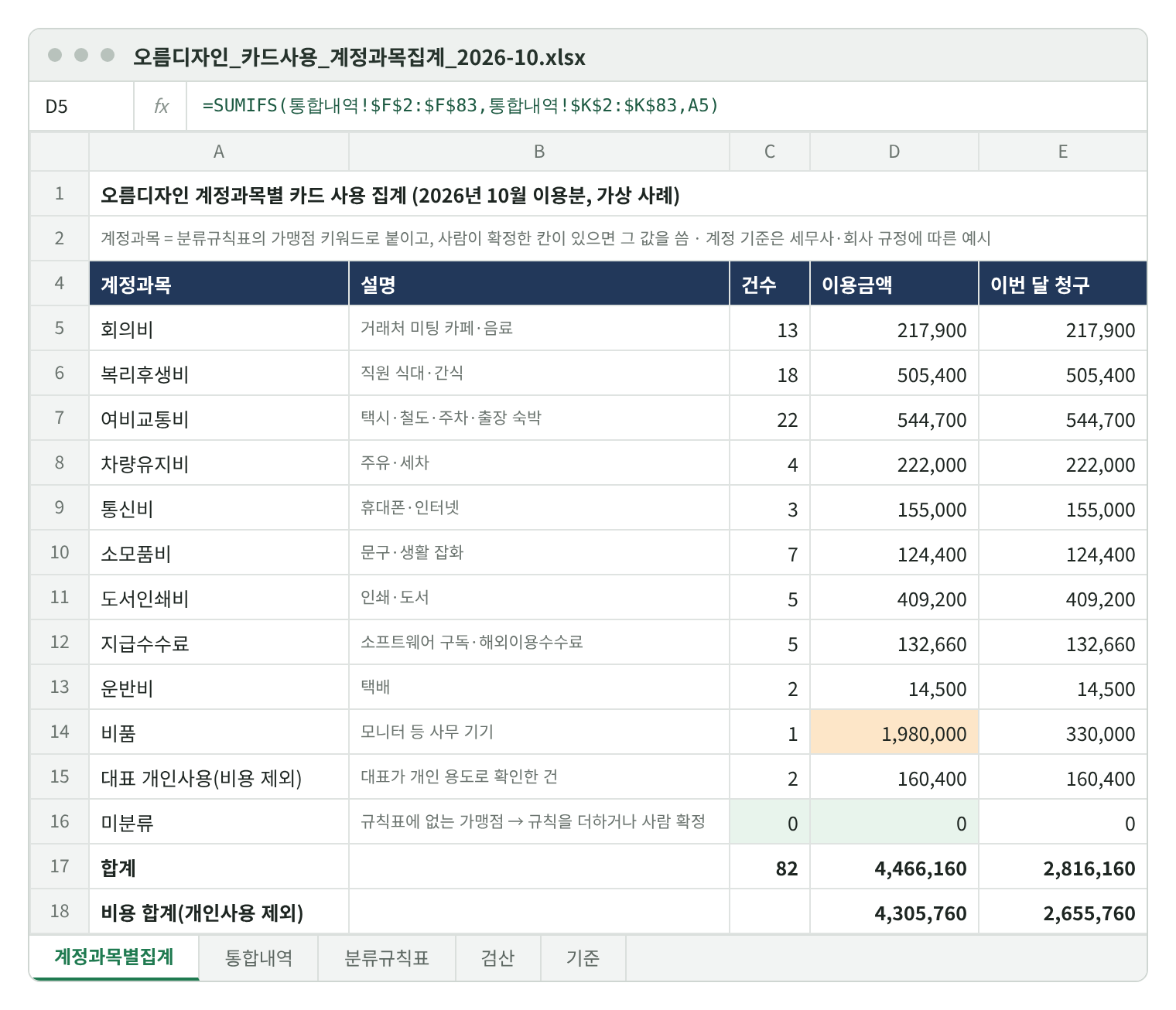Select column C header
The height and width of the screenshot is (1010, 1176).
pos(770,152)
